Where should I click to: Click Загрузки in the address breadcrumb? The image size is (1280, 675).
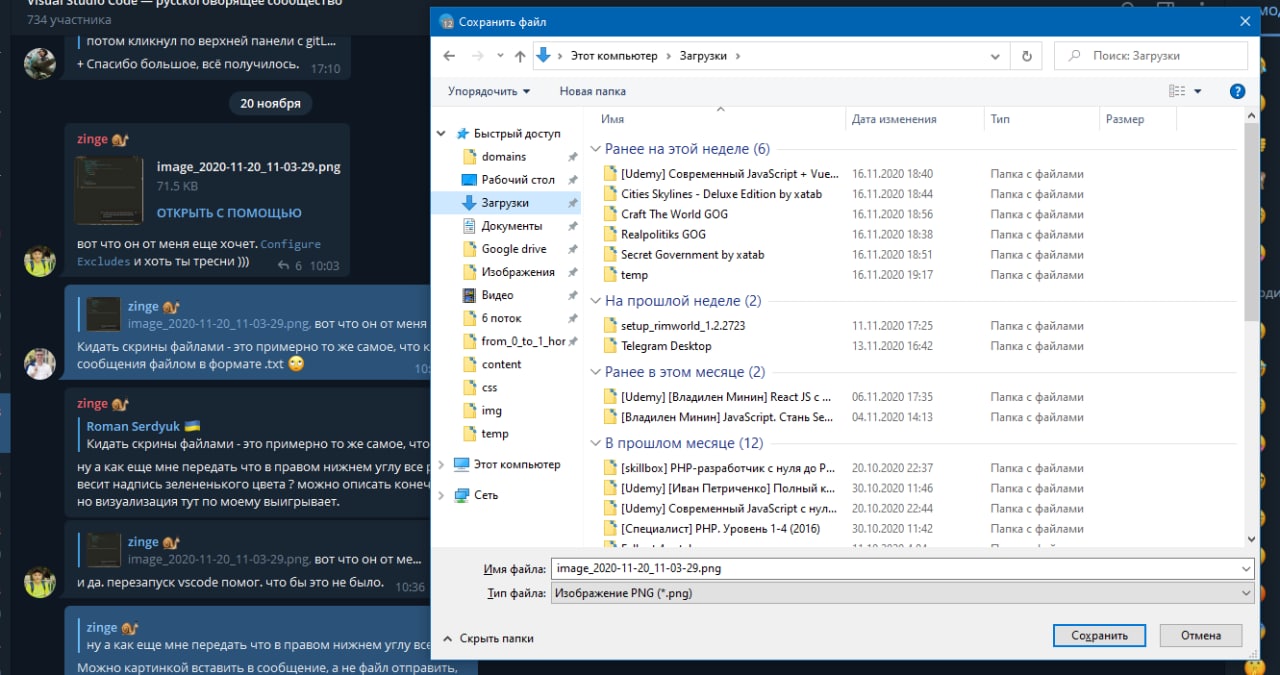[x=703, y=56]
